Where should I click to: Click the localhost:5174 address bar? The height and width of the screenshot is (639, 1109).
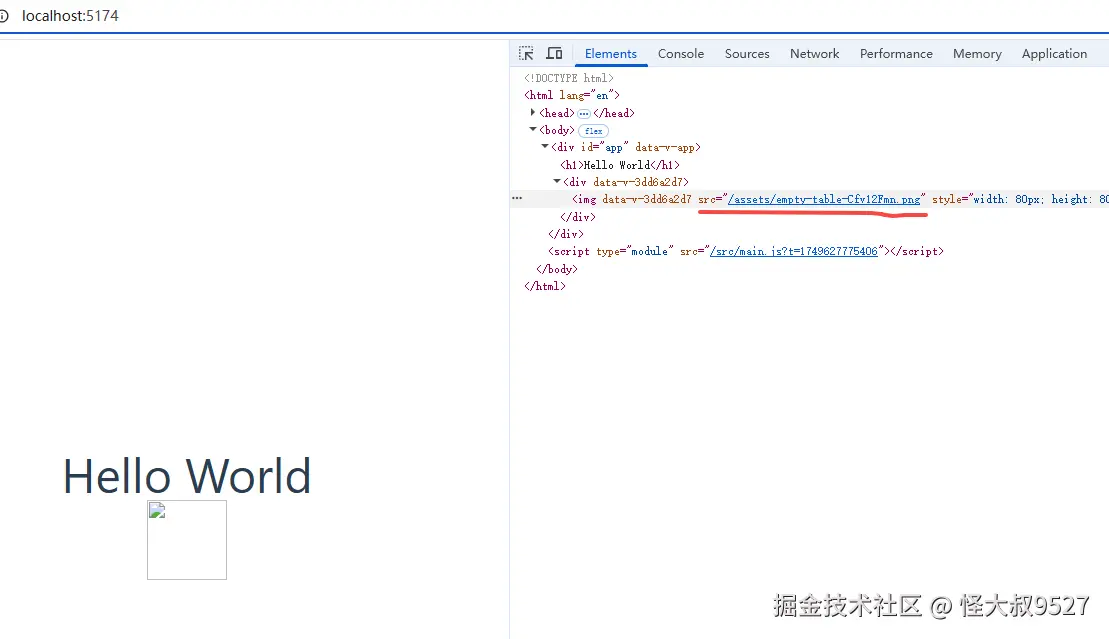(x=70, y=16)
